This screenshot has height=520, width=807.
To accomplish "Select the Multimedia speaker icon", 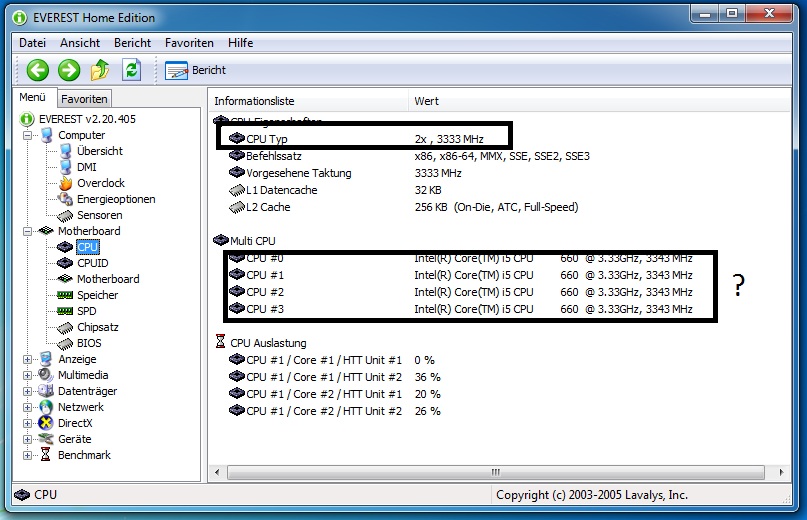I will 46,375.
